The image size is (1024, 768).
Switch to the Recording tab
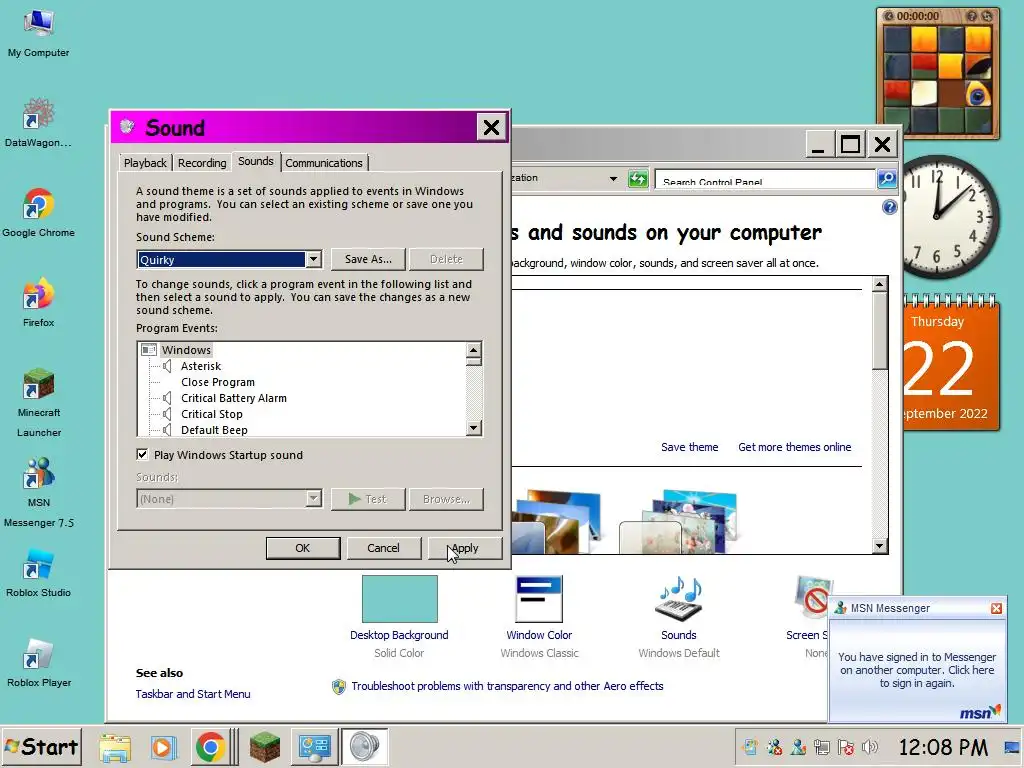click(x=202, y=163)
